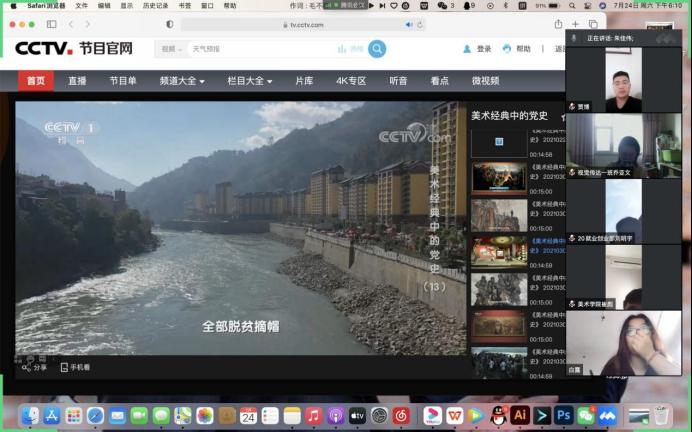Open Spotlight search in menu bar
Image resolution: width=692 pixels, height=432 pixels.
tap(572, 6)
